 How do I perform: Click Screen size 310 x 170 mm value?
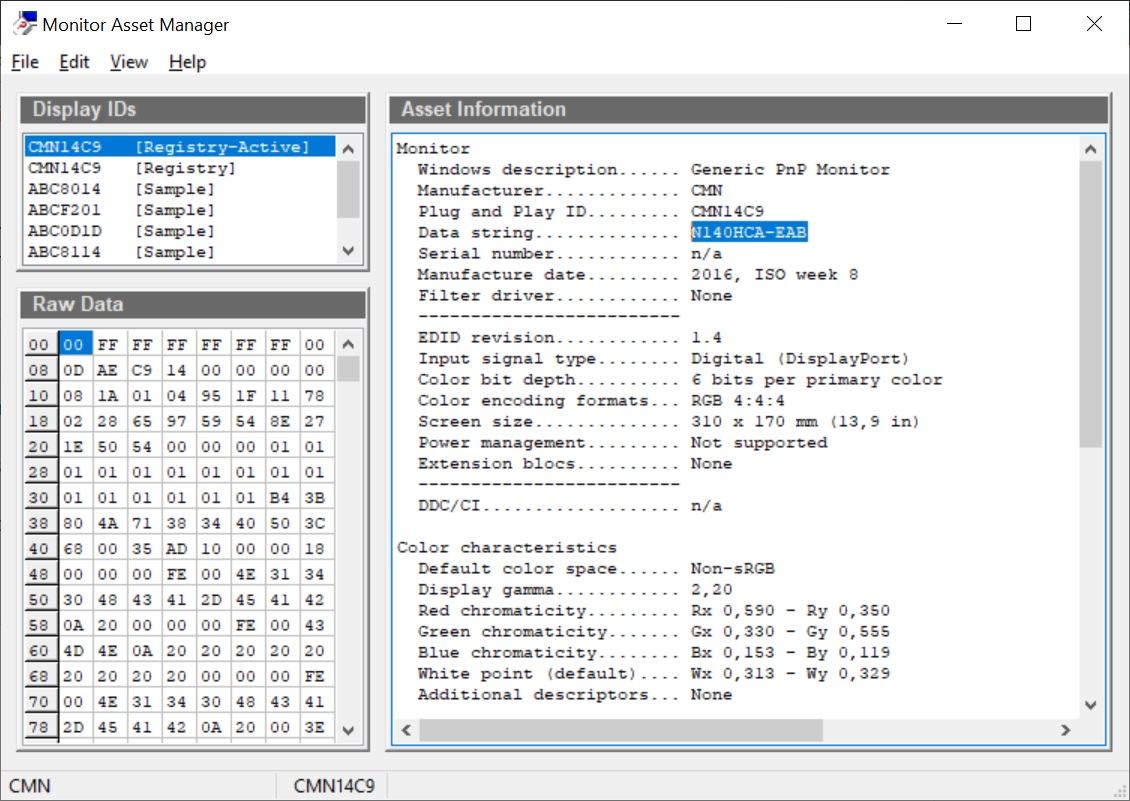805,421
